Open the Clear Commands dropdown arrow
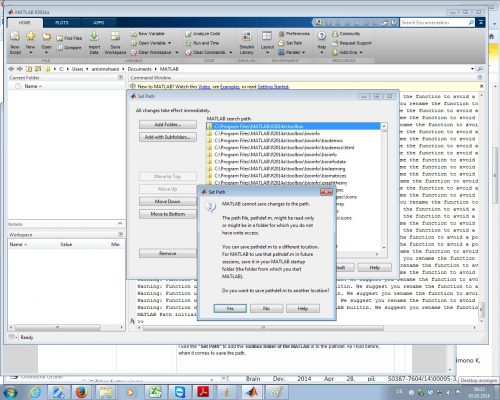The width and height of the screenshot is (500, 400). [230, 52]
